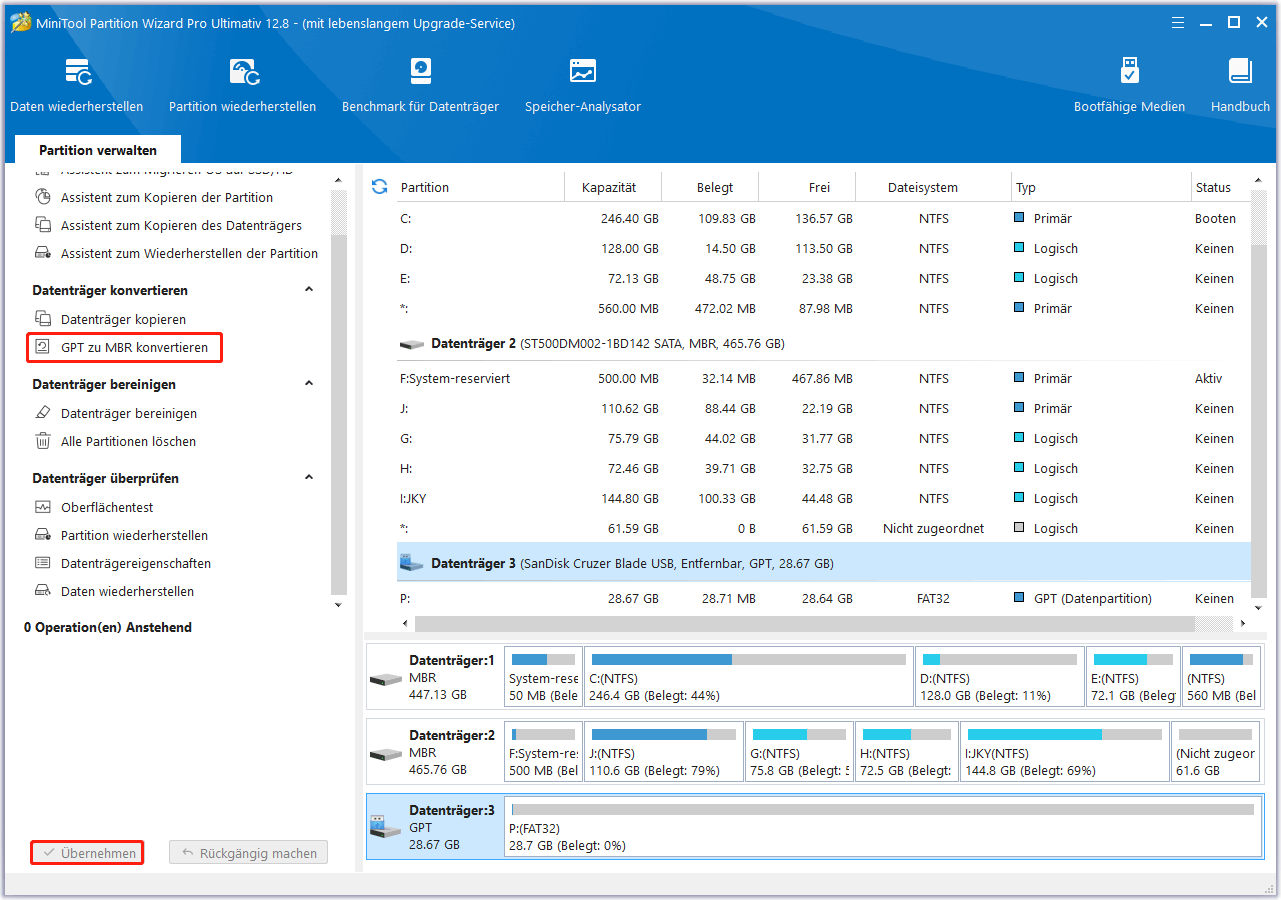
Task: Sort by the Partition column header
Action: coord(480,187)
